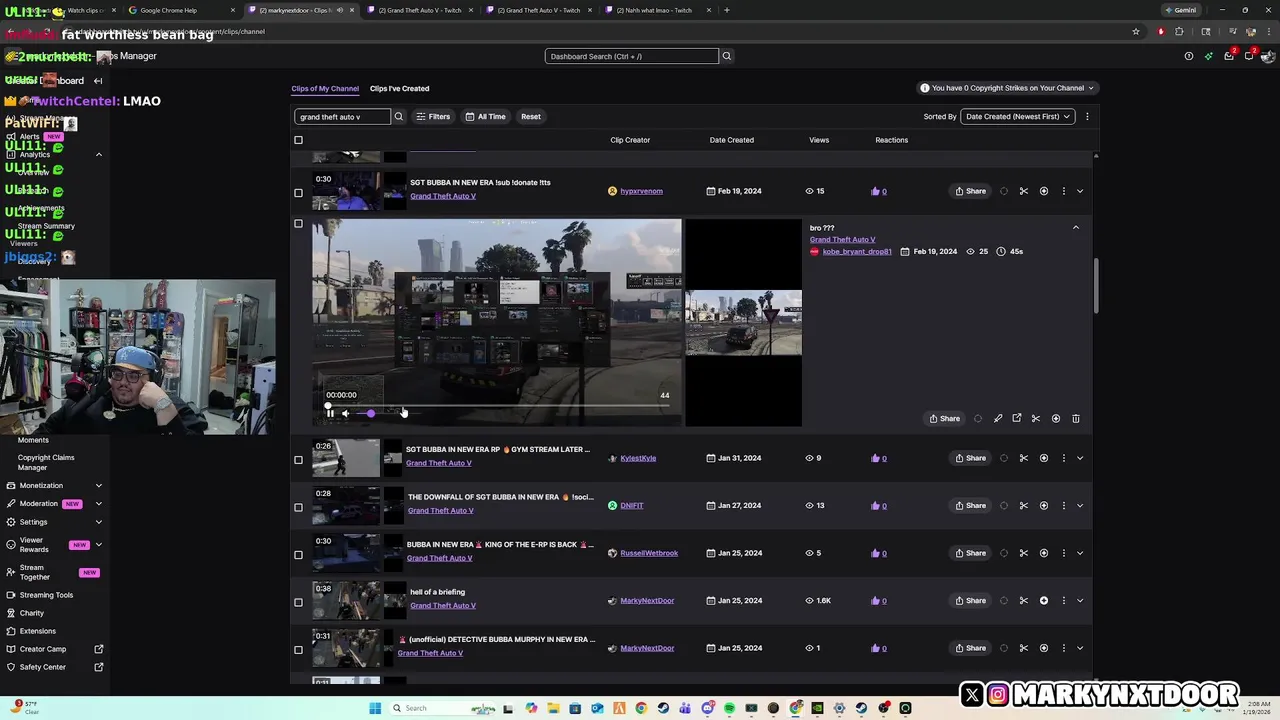The height and width of the screenshot is (720, 1280).
Task: Tick the select-all clips header checkbox
Action: 298,140
